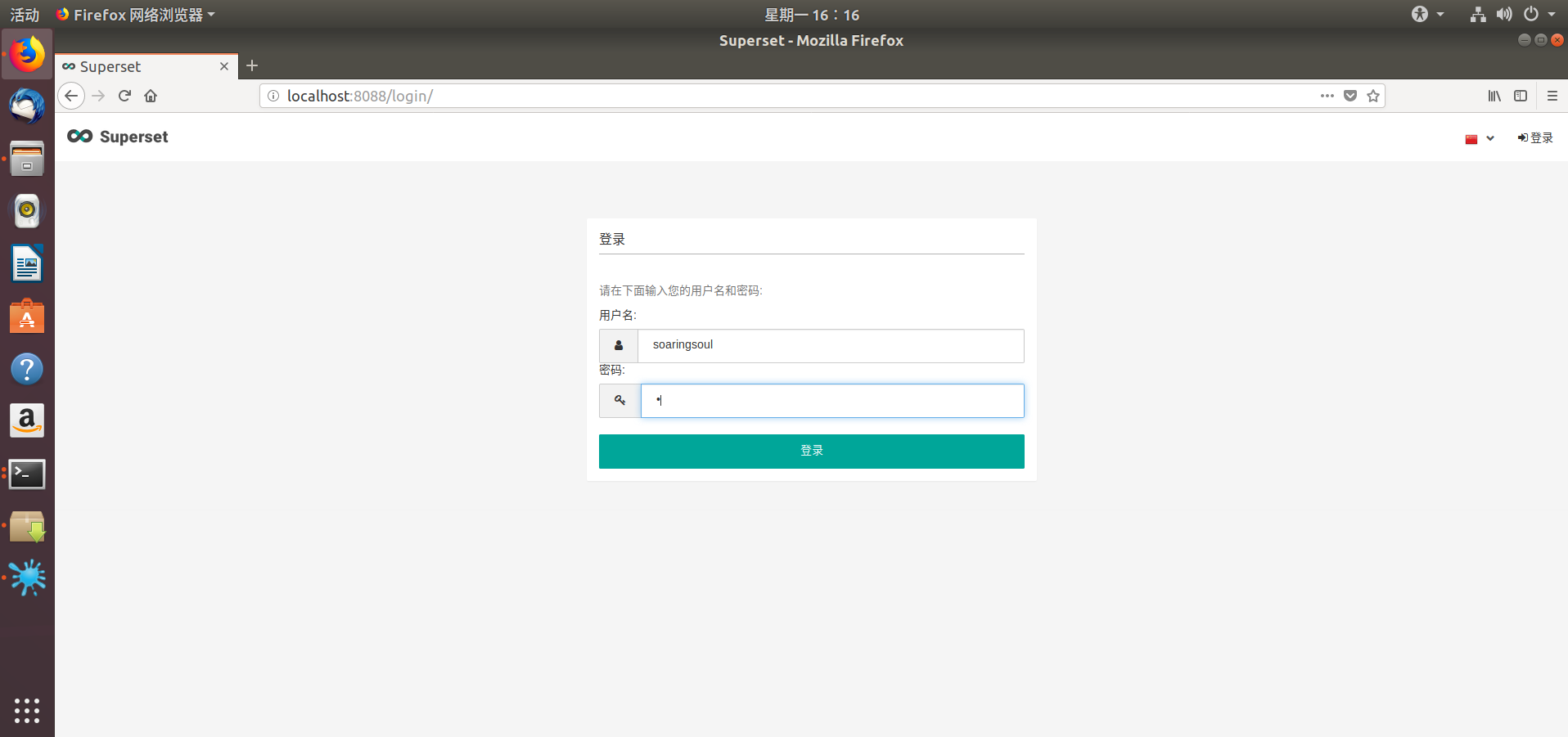Click the Activities (活动) button
The width and height of the screenshot is (1568, 737).
[25, 15]
